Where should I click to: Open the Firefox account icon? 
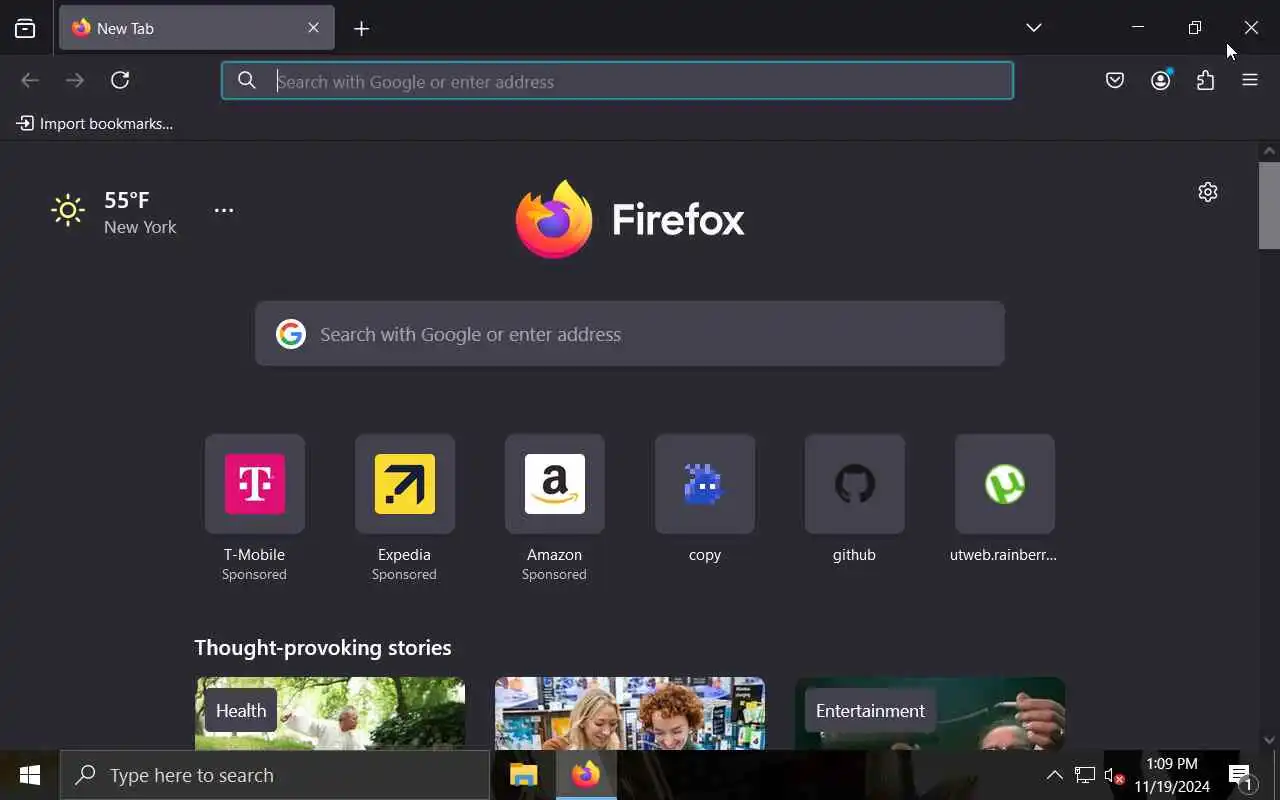tap(1161, 80)
